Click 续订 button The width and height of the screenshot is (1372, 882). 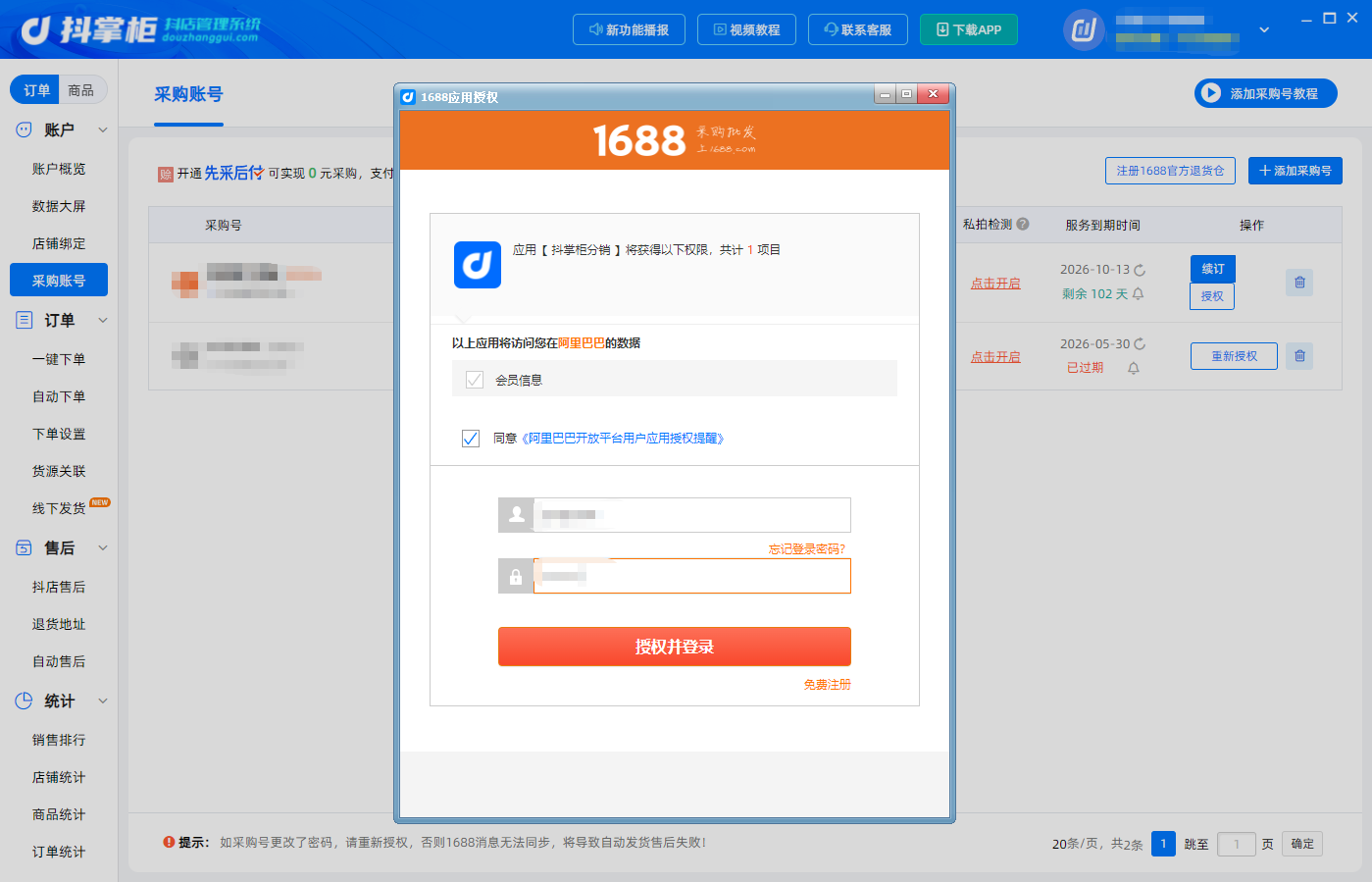(1213, 269)
